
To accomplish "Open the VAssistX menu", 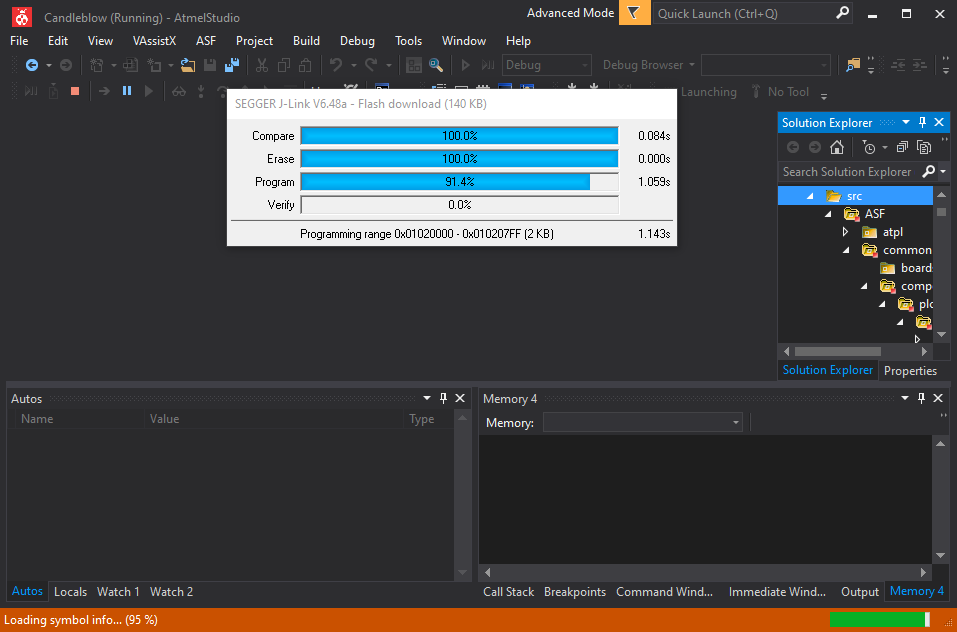I will coord(154,41).
